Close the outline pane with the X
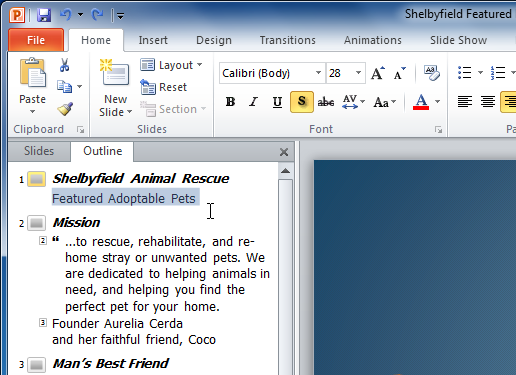This screenshot has height=375, width=516. (x=284, y=152)
